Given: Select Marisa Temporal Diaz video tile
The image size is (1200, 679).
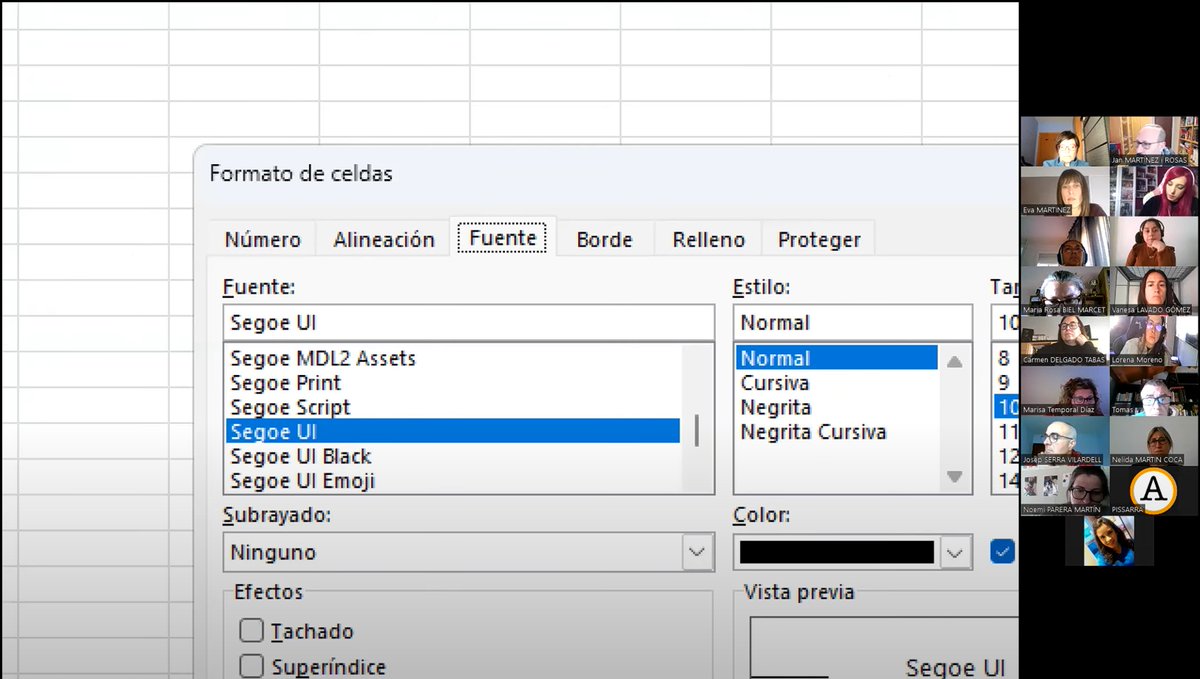Looking at the screenshot, I should (x=1064, y=391).
